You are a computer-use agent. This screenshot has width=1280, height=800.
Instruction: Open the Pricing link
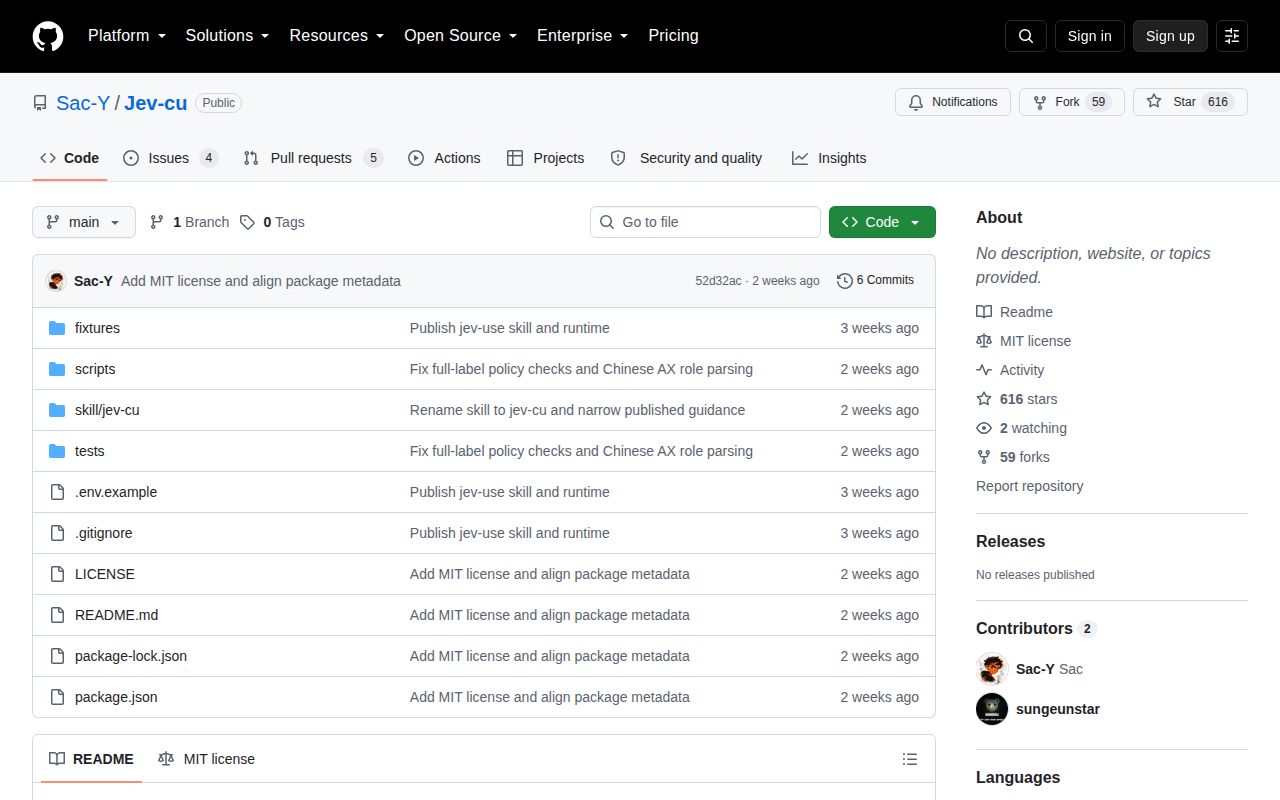point(673,36)
